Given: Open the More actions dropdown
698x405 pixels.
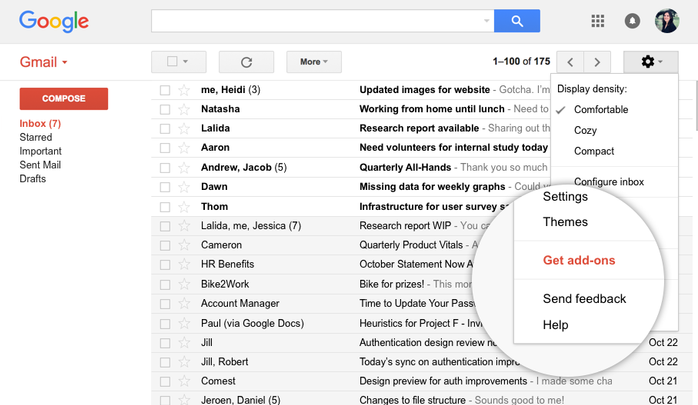Looking at the screenshot, I should 314,62.
